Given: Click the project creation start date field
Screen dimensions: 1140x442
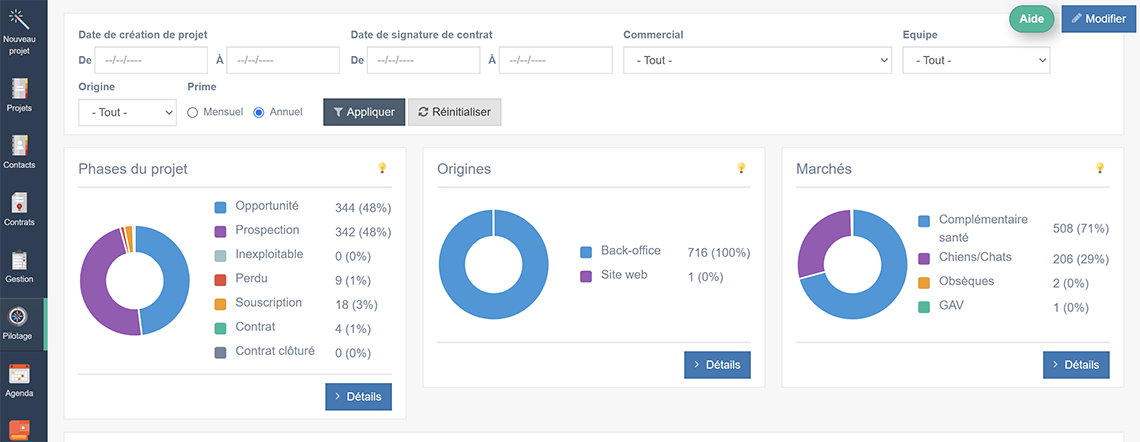Looking at the screenshot, I should [150, 61].
